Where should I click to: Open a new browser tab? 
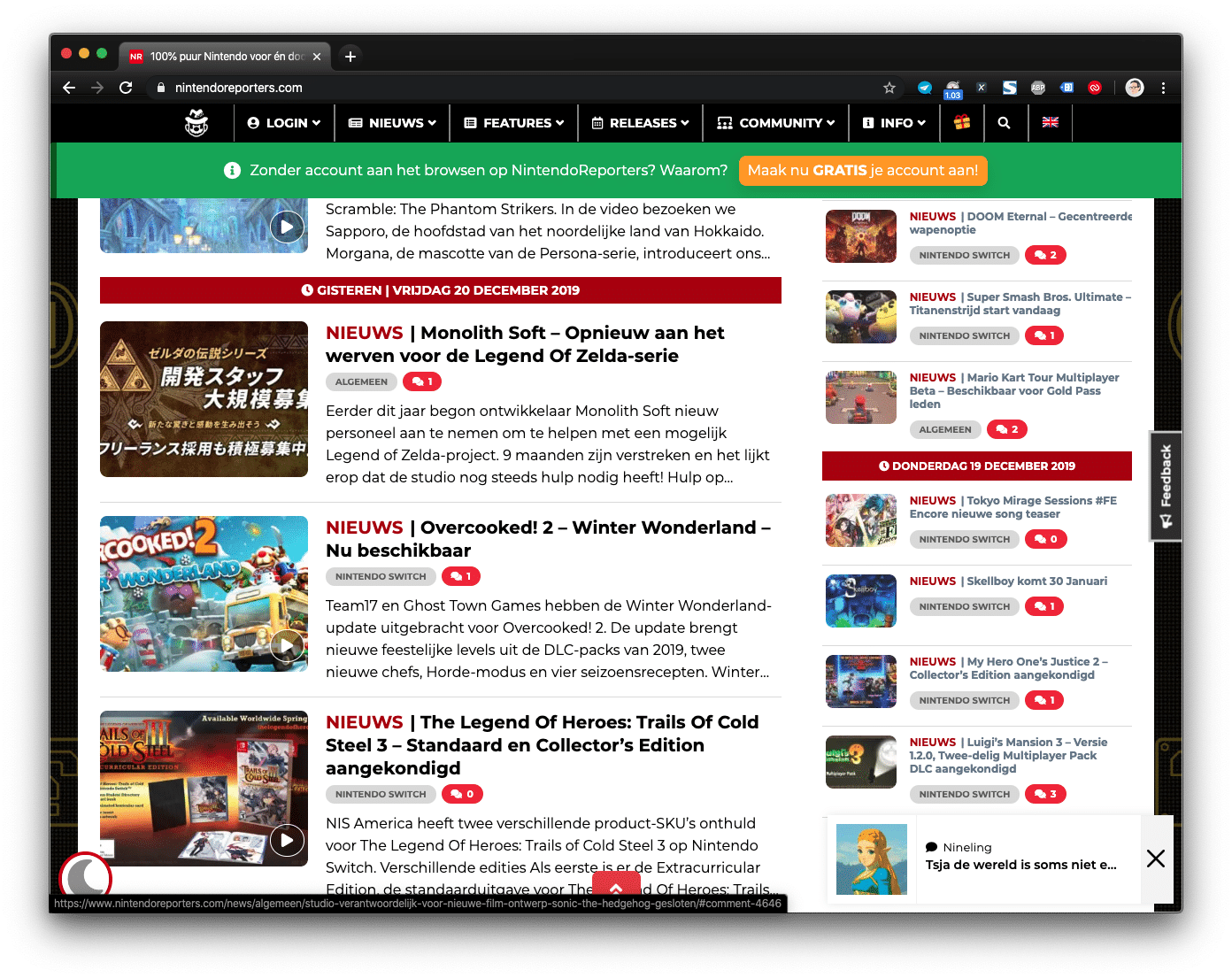[x=350, y=57]
